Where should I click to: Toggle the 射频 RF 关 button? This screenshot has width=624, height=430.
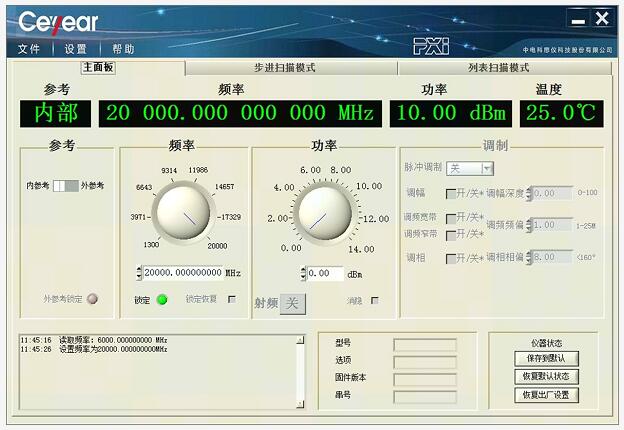pyautogui.click(x=293, y=303)
